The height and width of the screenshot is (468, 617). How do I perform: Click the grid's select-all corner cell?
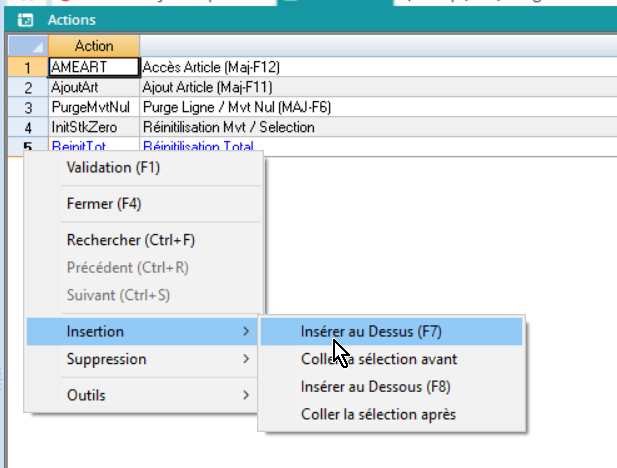pos(27,46)
